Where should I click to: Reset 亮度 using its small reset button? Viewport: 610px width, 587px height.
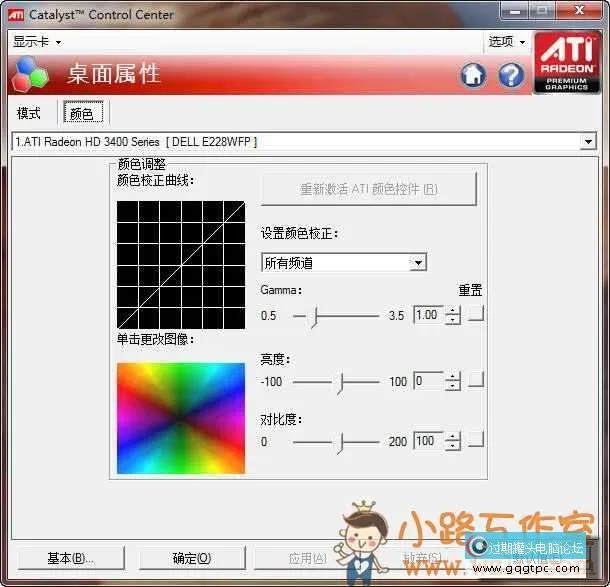coord(476,381)
